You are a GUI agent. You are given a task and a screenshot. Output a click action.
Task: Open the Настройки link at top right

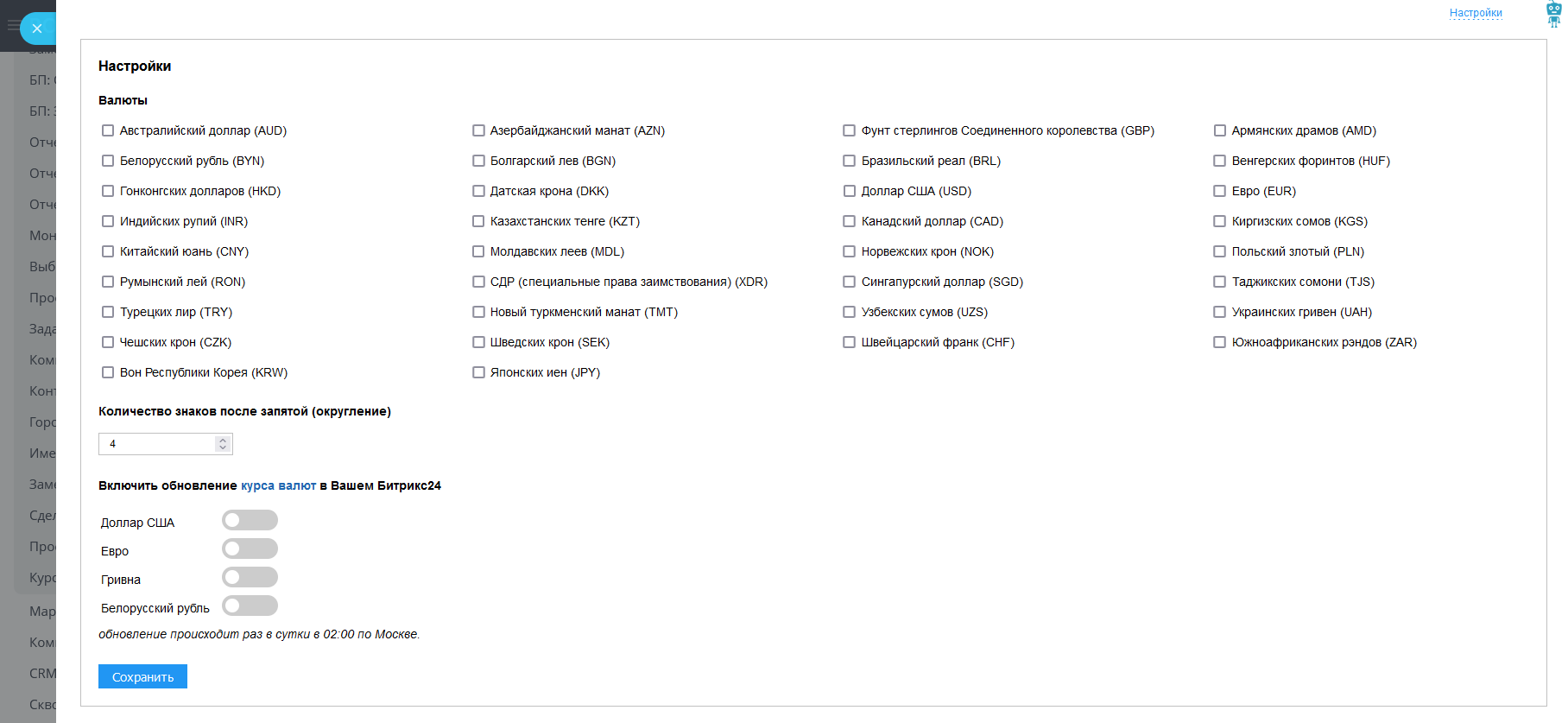[1476, 13]
